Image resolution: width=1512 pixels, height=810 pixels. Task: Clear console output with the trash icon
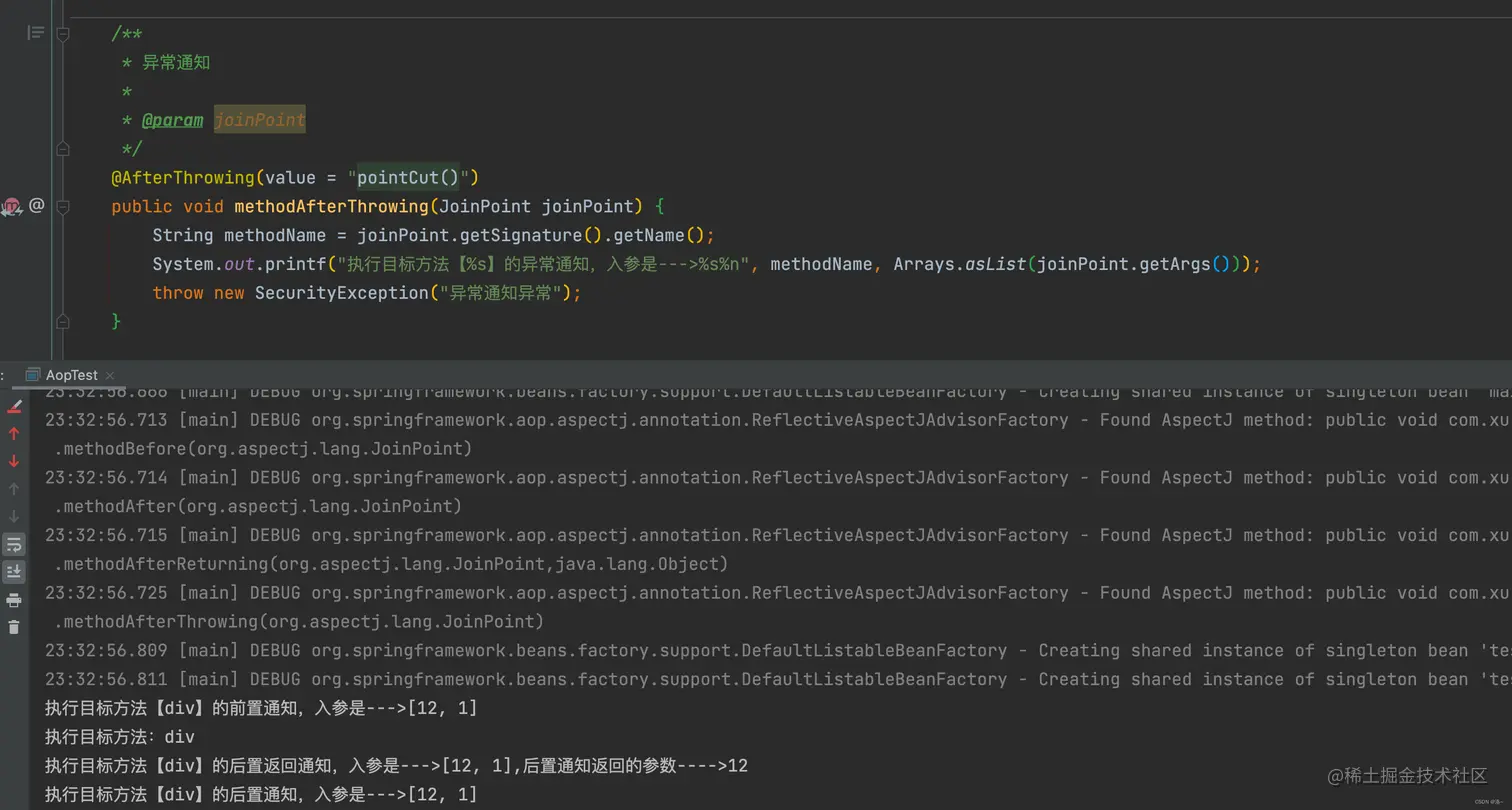(14, 627)
